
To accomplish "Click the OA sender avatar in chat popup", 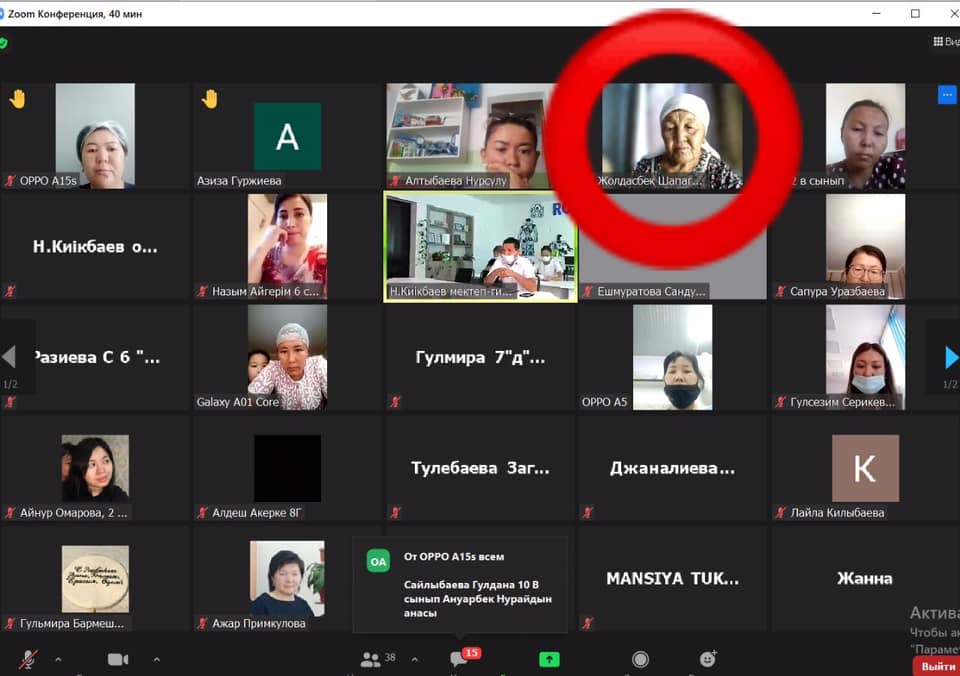I will pyautogui.click(x=378, y=561).
